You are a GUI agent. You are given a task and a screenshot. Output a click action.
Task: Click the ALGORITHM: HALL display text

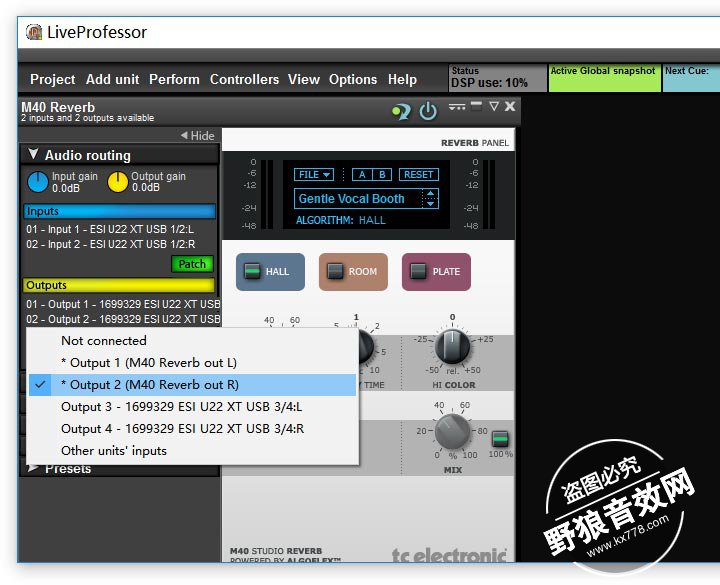(x=341, y=220)
